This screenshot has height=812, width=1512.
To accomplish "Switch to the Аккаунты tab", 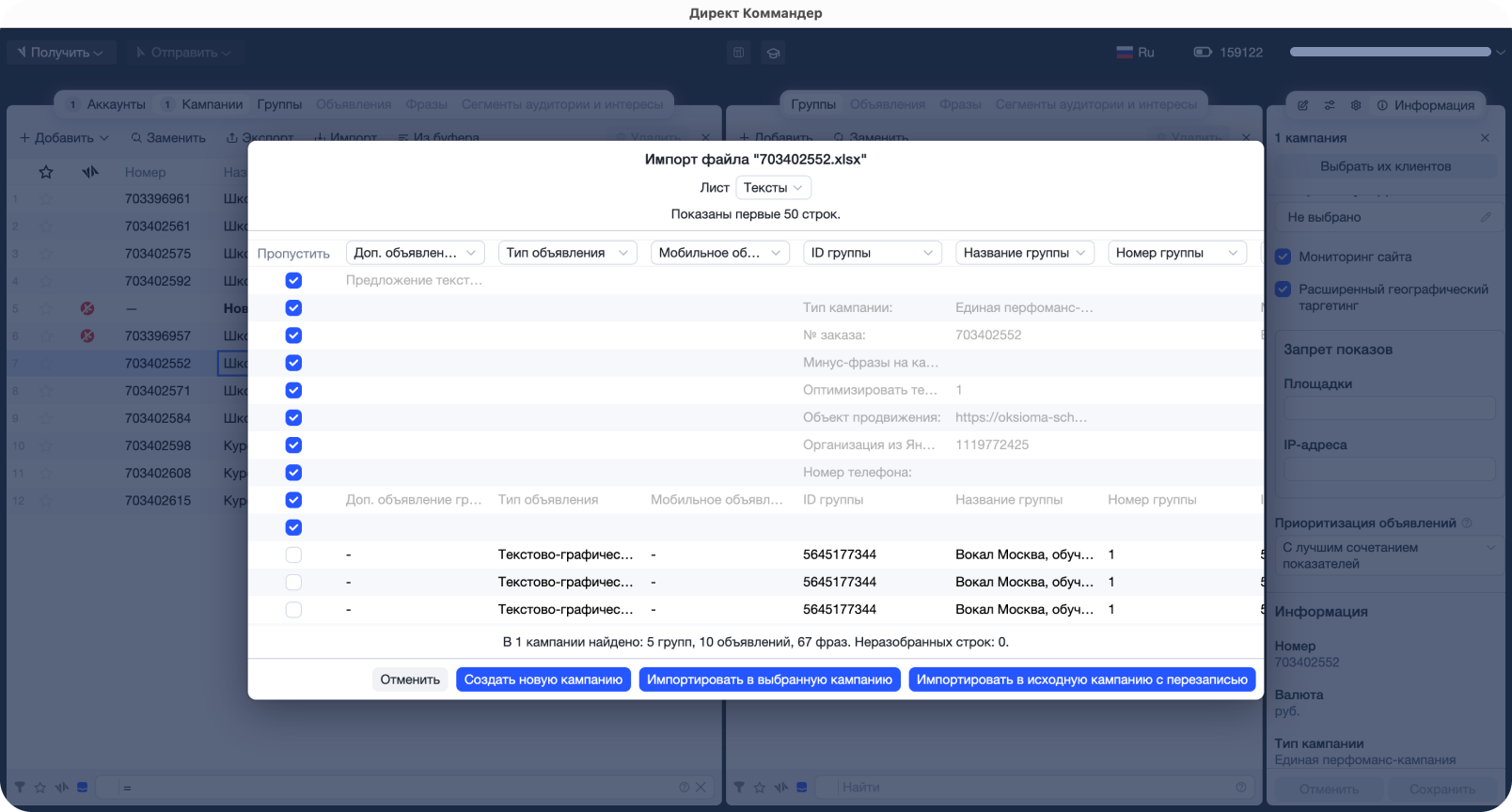I will [x=107, y=104].
